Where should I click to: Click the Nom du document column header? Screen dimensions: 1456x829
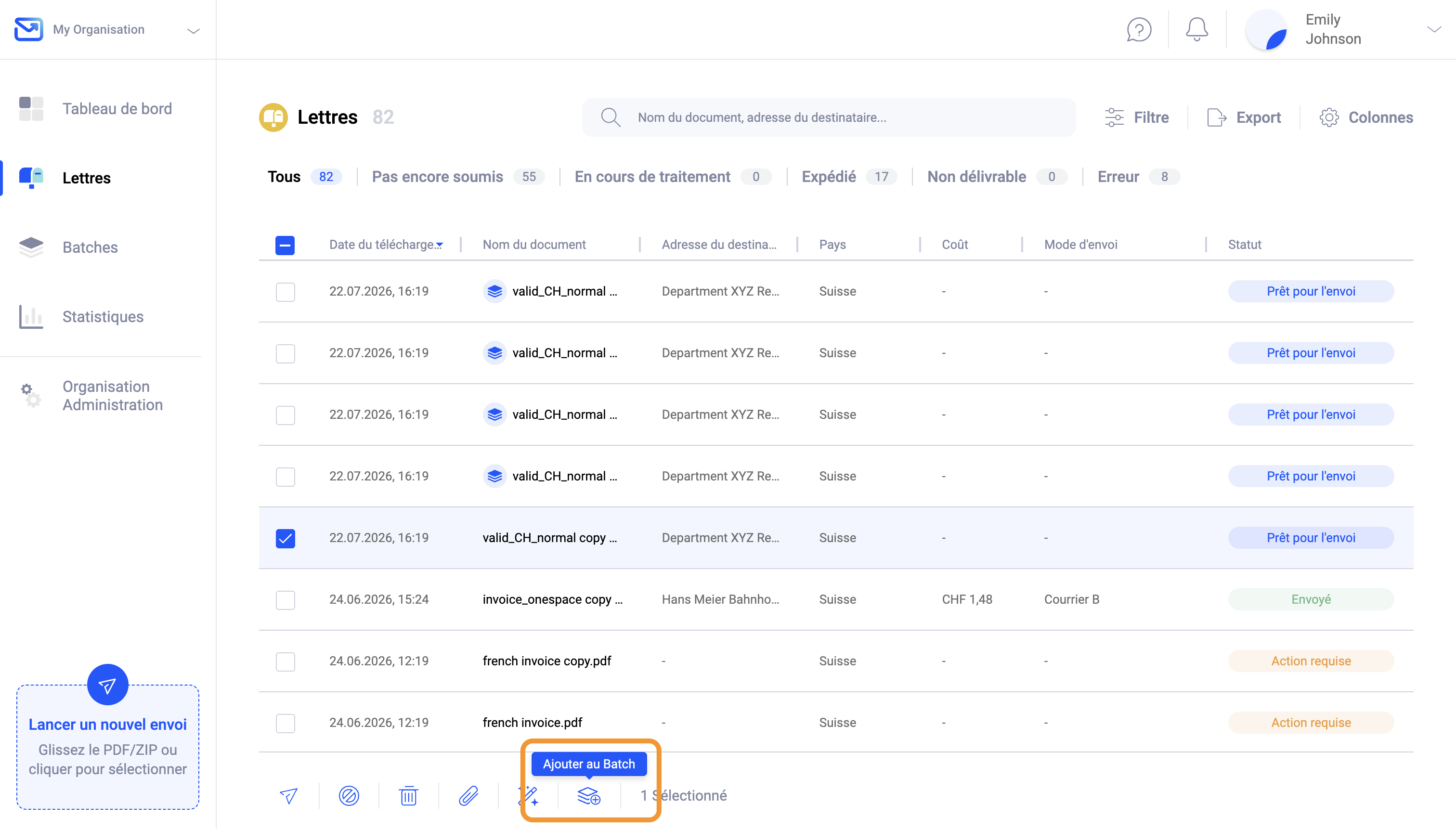pos(534,245)
